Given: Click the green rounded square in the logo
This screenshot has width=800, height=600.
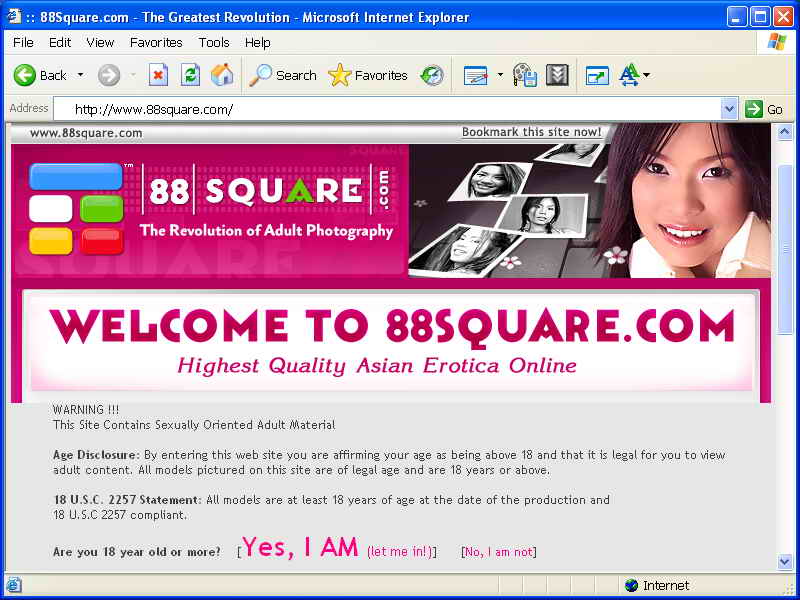Looking at the screenshot, I should pyautogui.click(x=102, y=209).
